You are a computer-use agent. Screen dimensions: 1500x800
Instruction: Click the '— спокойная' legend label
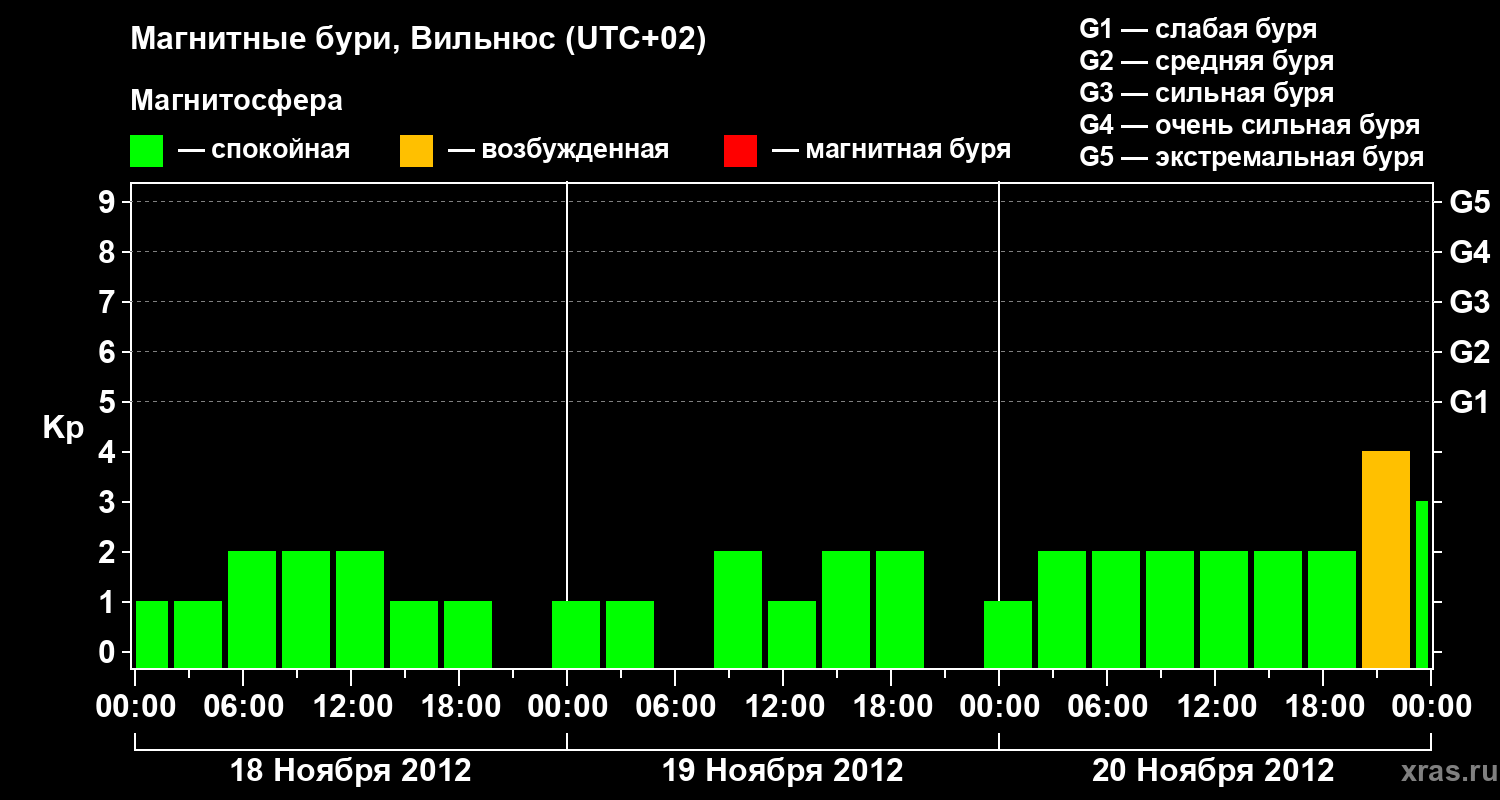pyautogui.click(x=264, y=151)
